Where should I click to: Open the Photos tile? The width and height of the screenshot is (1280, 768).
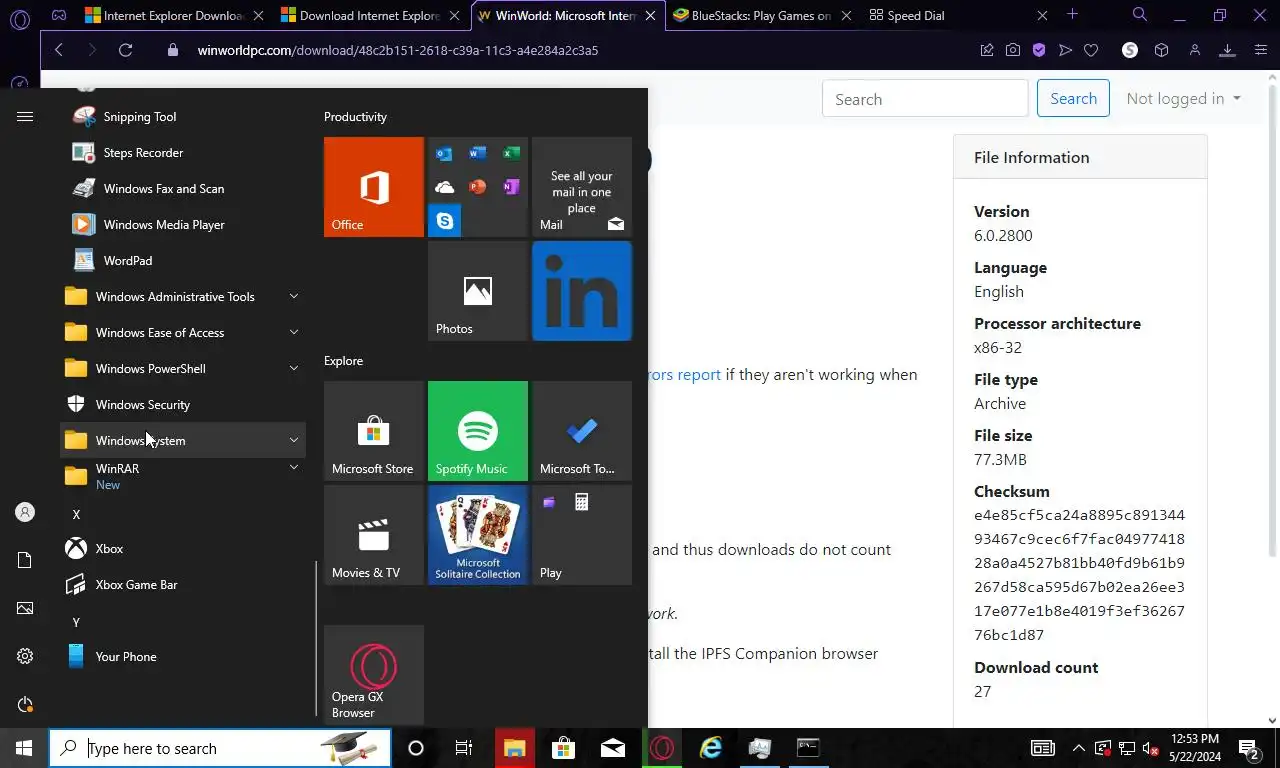[478, 291]
